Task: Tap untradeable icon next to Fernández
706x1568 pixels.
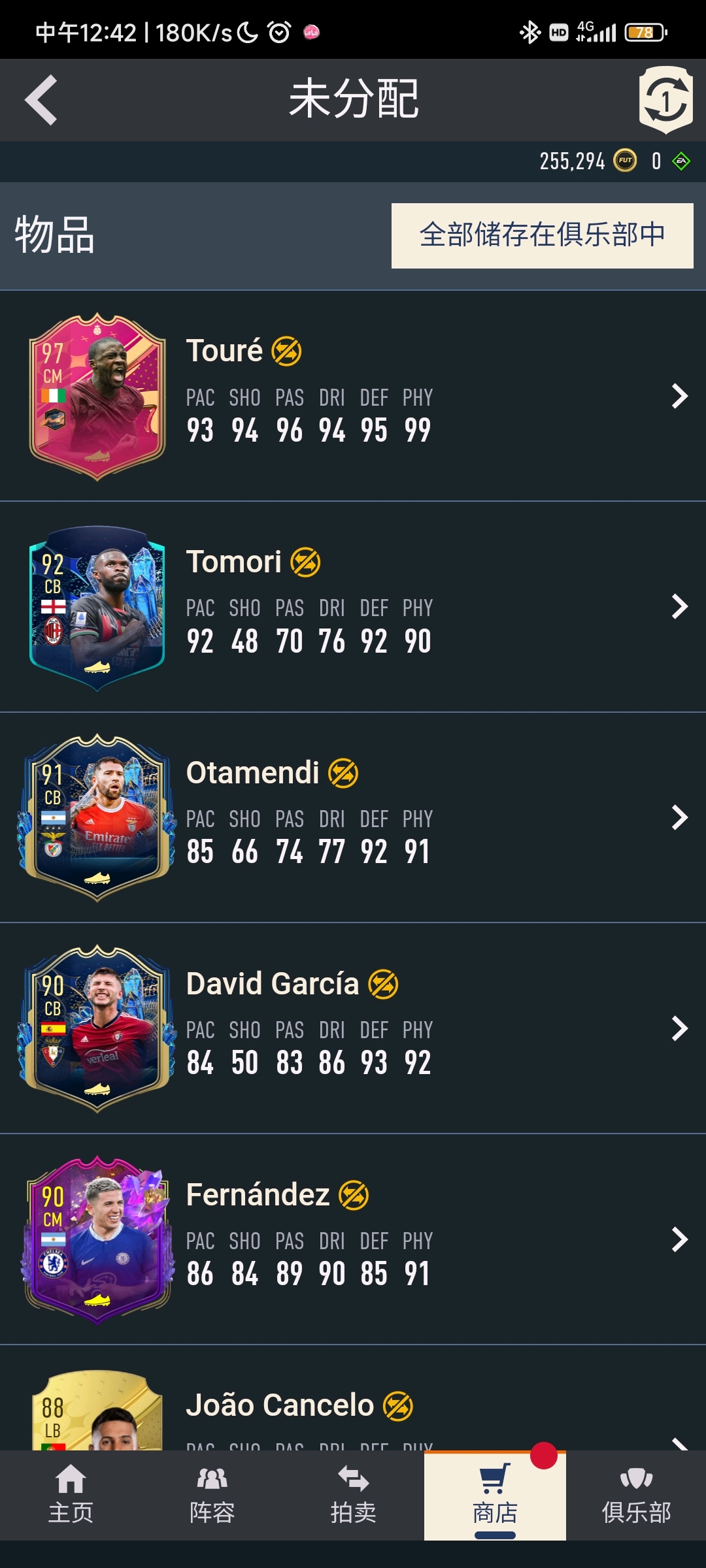Action: pos(354,1196)
